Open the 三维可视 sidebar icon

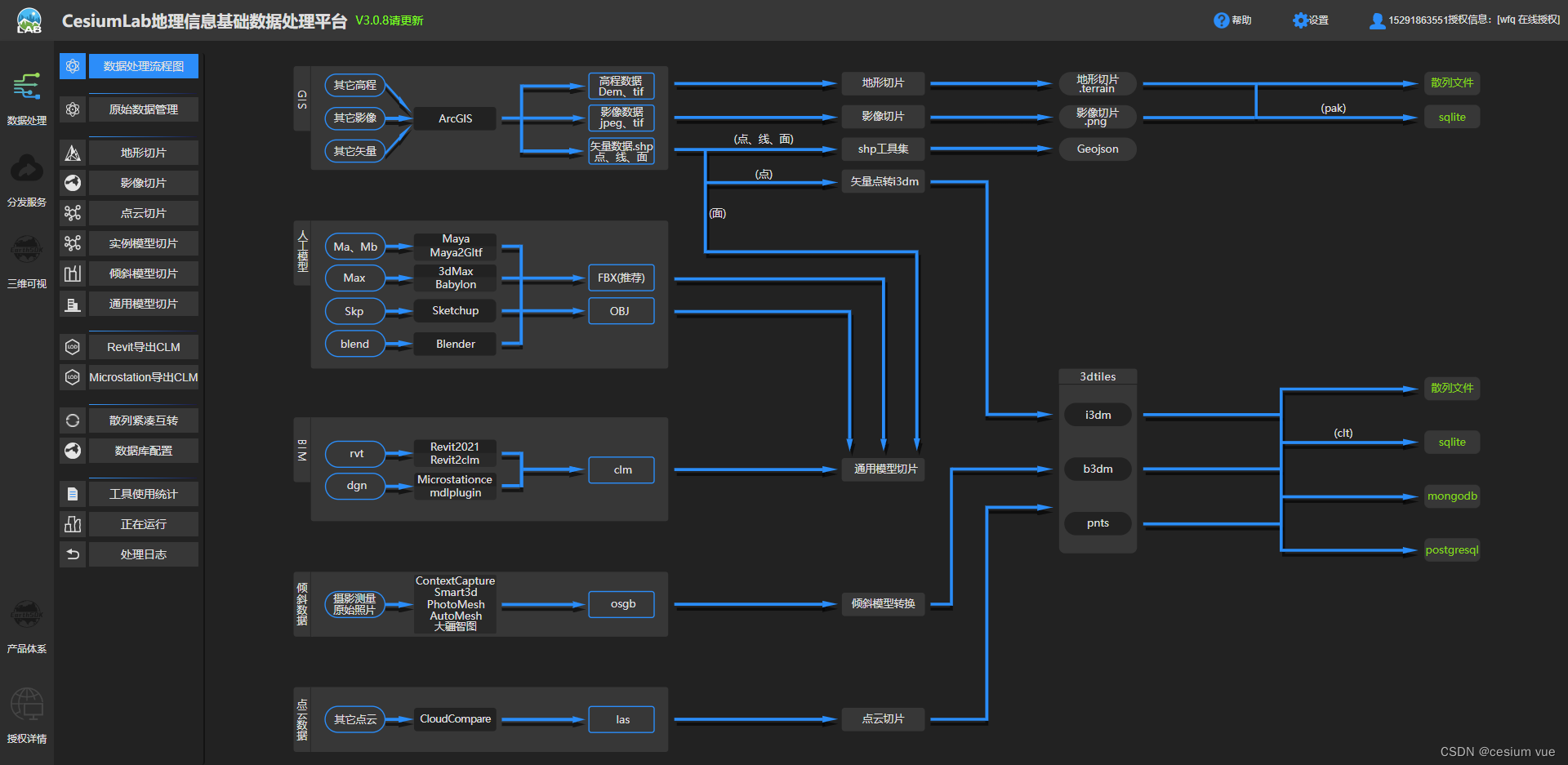tap(27, 249)
